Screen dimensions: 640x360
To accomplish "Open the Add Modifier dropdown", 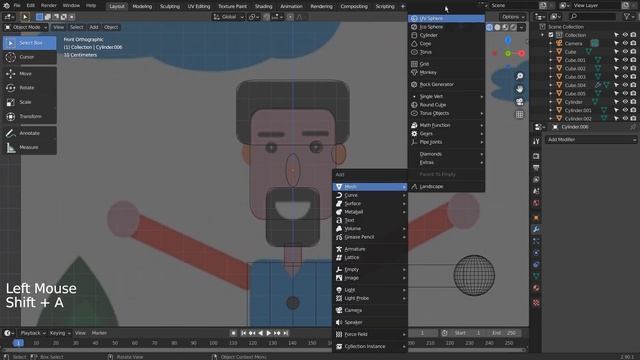I will [591, 140].
